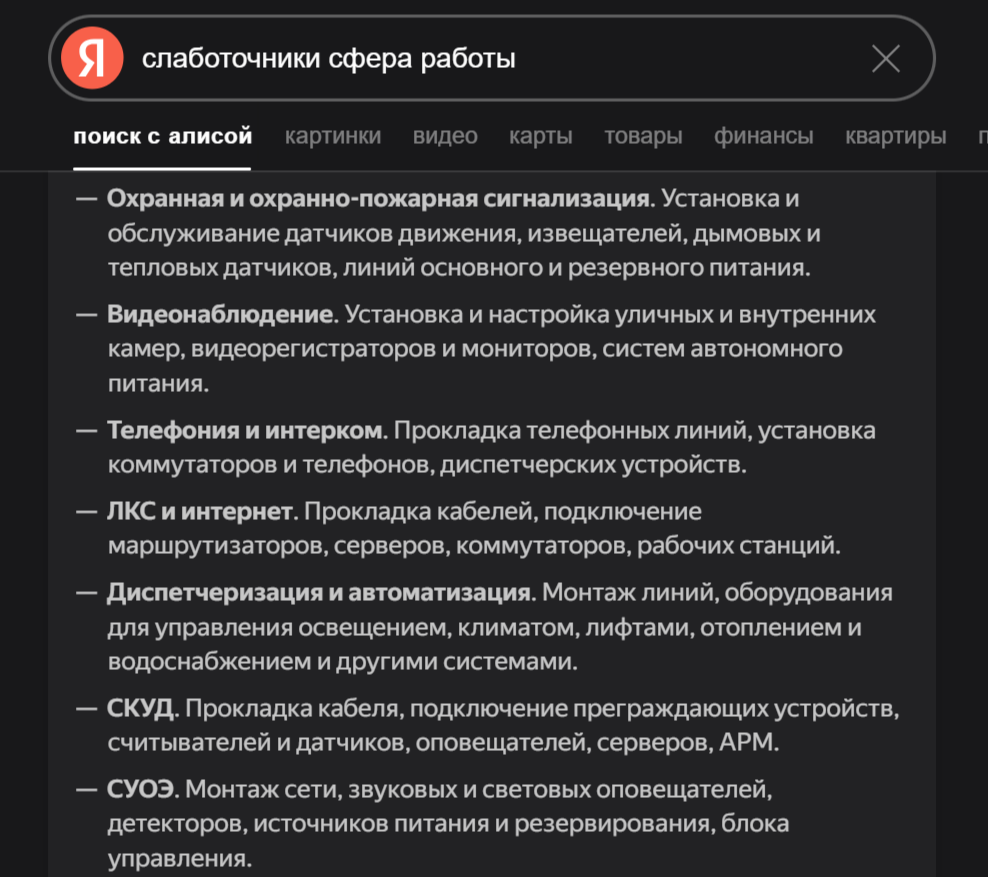Clear the search query with X icon
This screenshot has width=988, height=877.
tap(885, 59)
